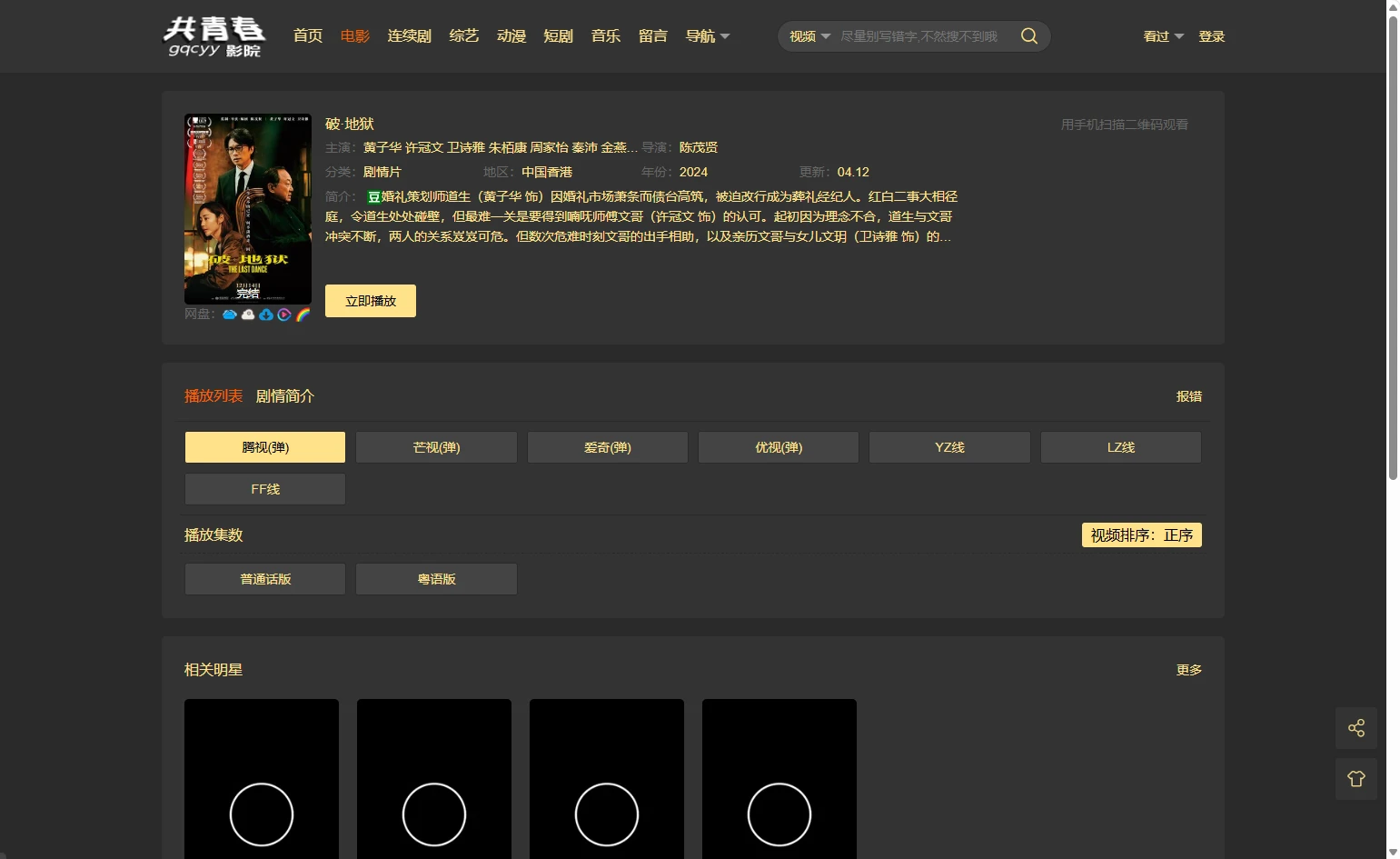The height and width of the screenshot is (859, 1400).
Task: Click the 共青春 影院 site logo
Action: tap(214, 36)
